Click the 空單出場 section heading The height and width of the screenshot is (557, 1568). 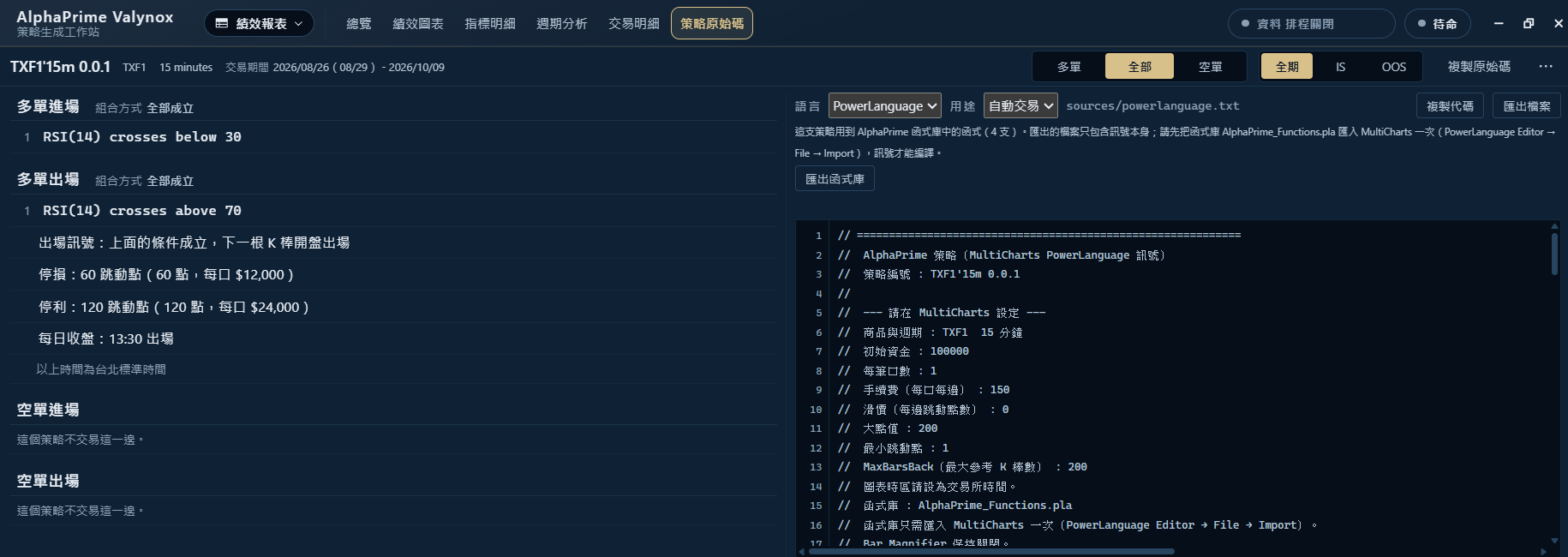(48, 481)
